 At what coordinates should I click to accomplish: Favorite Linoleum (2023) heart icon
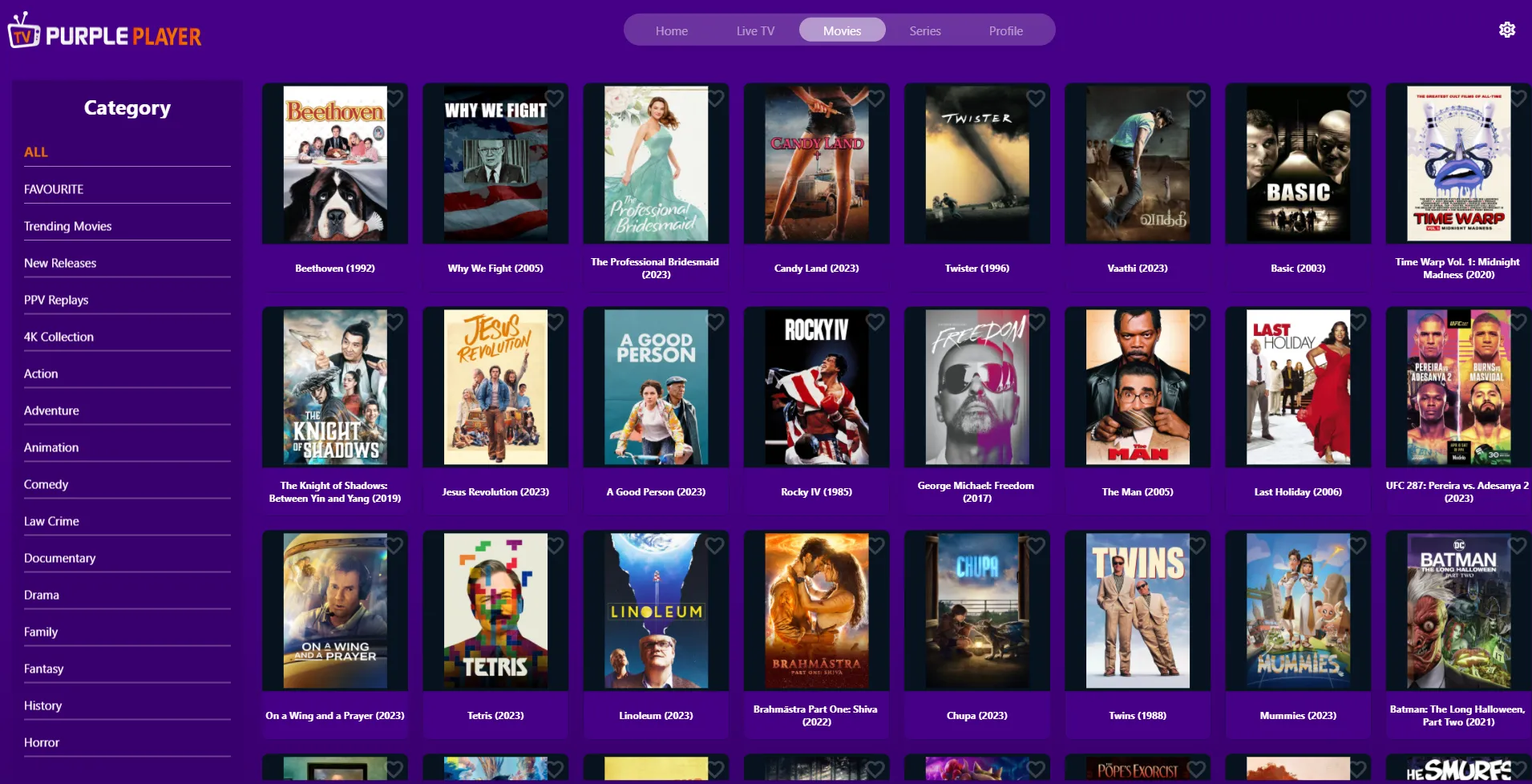(715, 545)
